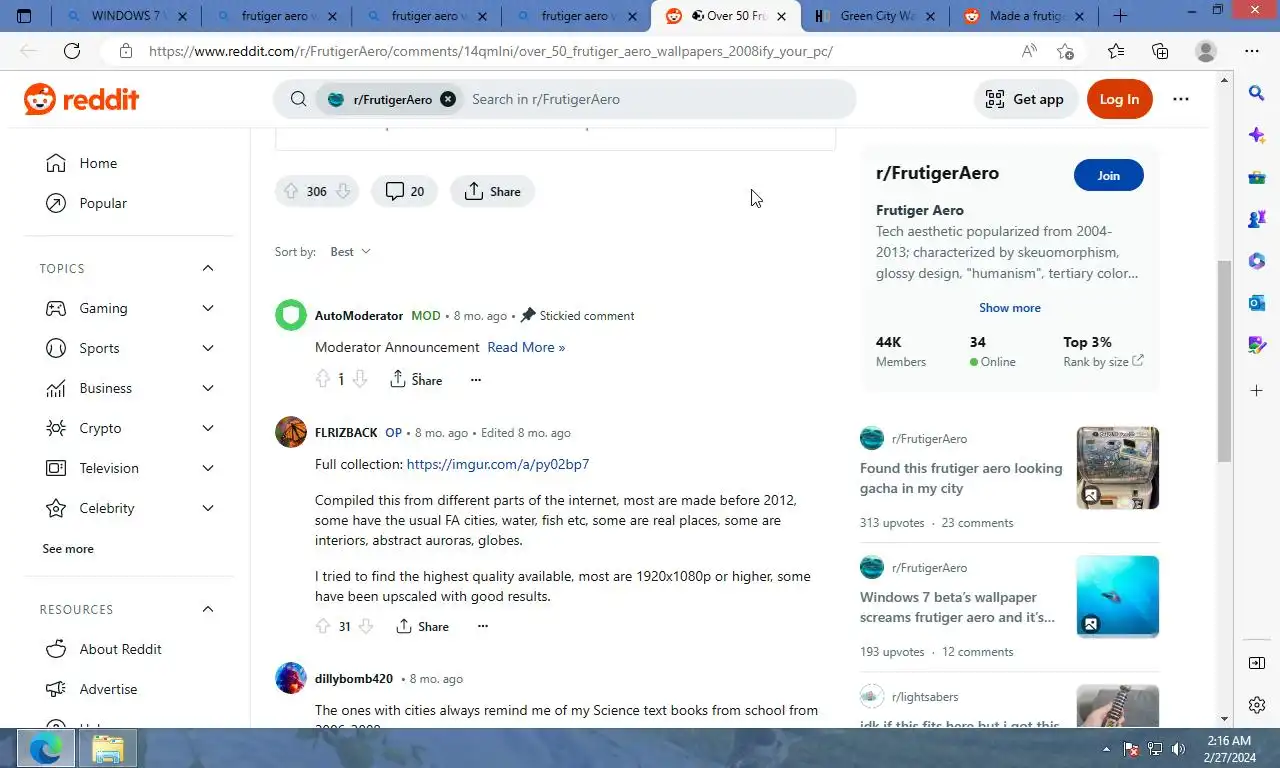
Task: Open the r/lightsabers community link
Action: (925, 696)
